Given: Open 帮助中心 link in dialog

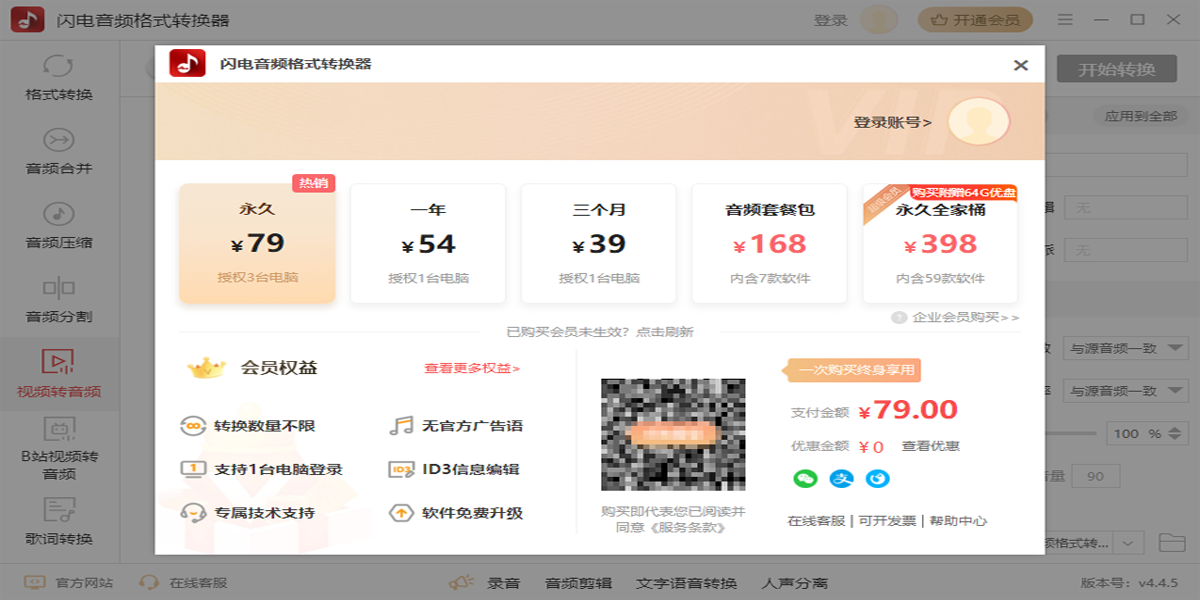Looking at the screenshot, I should [958, 521].
